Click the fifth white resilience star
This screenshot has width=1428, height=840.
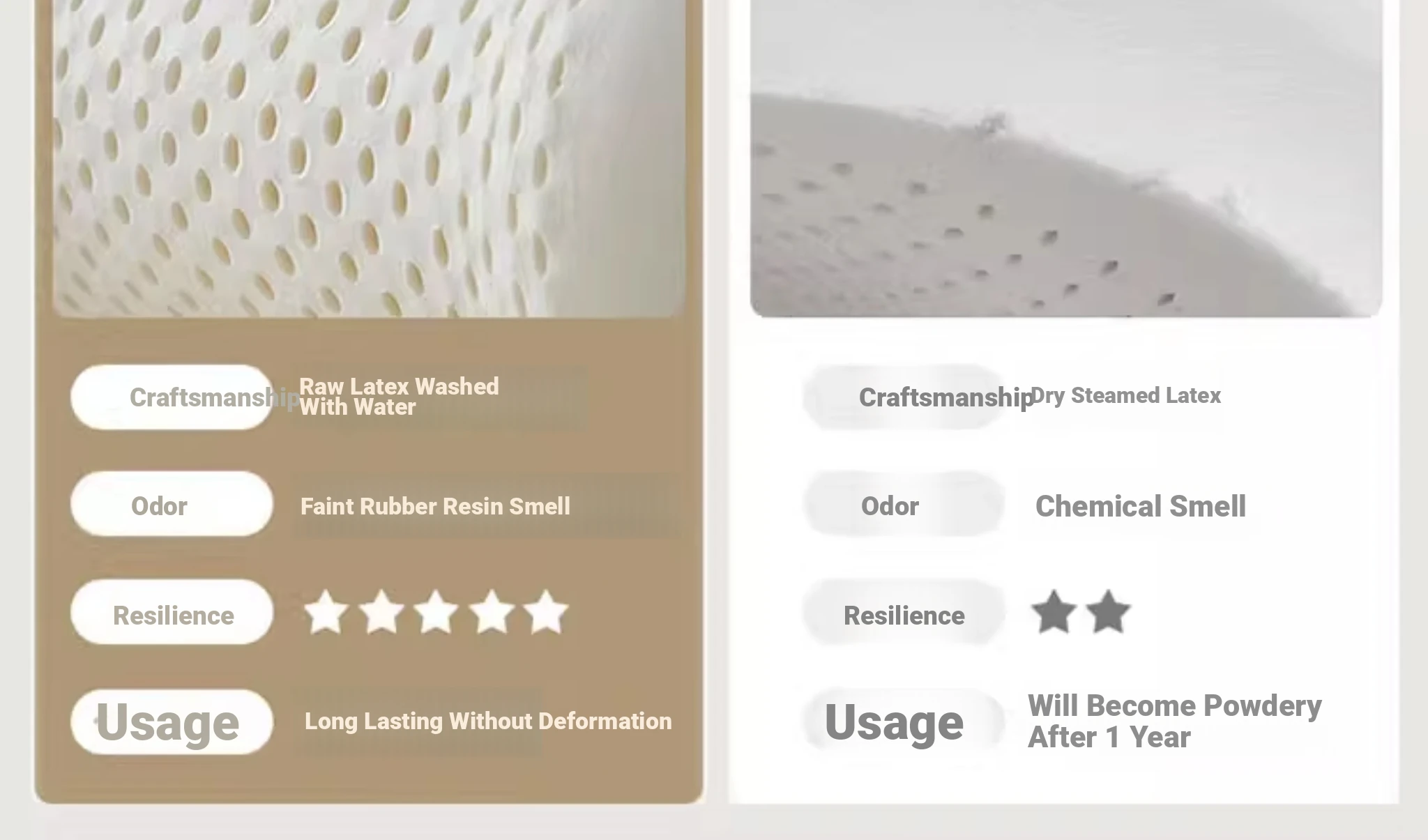tap(546, 612)
